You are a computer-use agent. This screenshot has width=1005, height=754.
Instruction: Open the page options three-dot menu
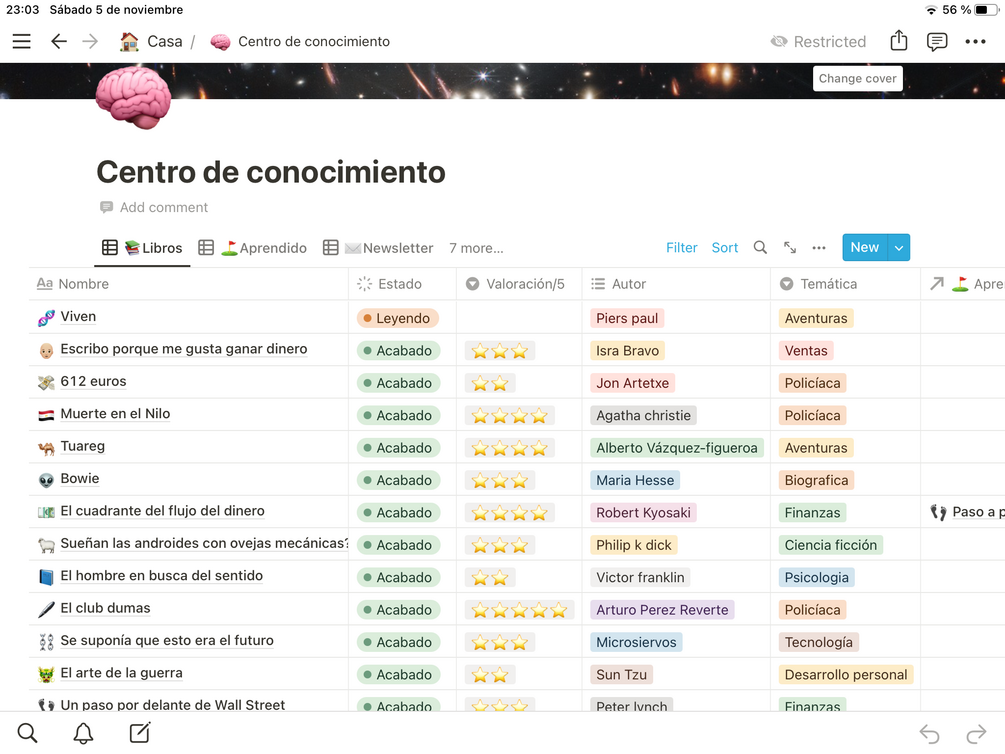point(976,42)
